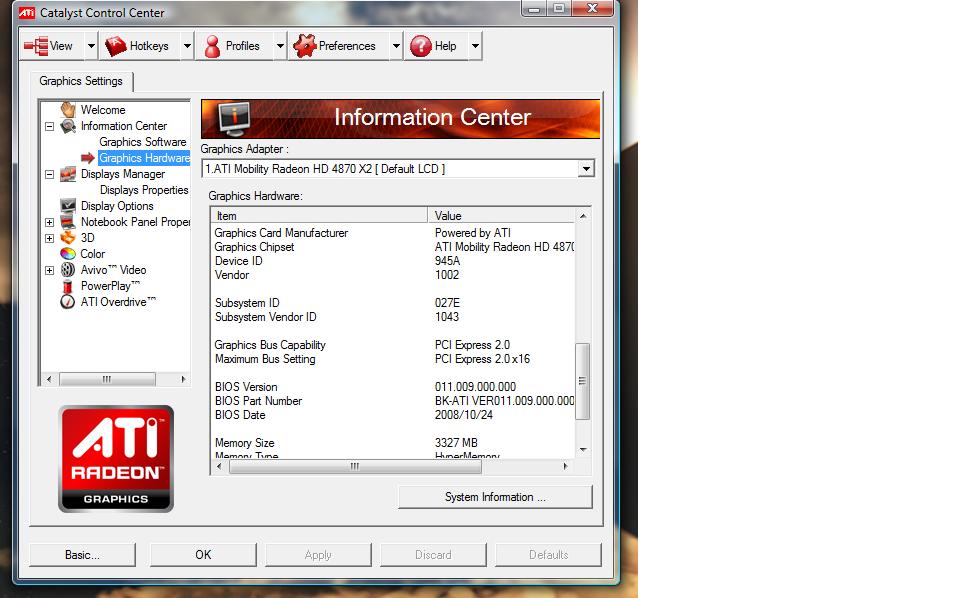Click the ATI title bar logo
The image size is (960, 598).
(x=26, y=12)
